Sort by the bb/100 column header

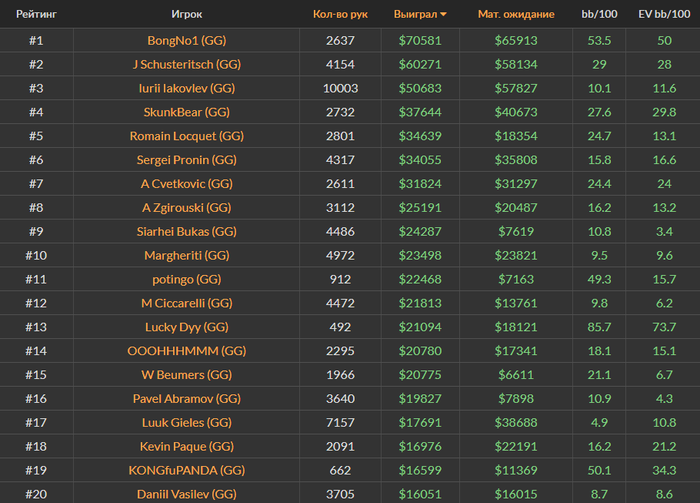[x=600, y=15]
